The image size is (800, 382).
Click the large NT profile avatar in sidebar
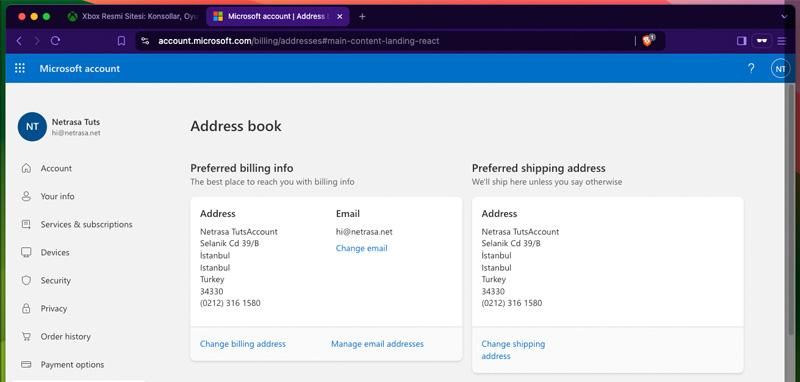(32, 126)
